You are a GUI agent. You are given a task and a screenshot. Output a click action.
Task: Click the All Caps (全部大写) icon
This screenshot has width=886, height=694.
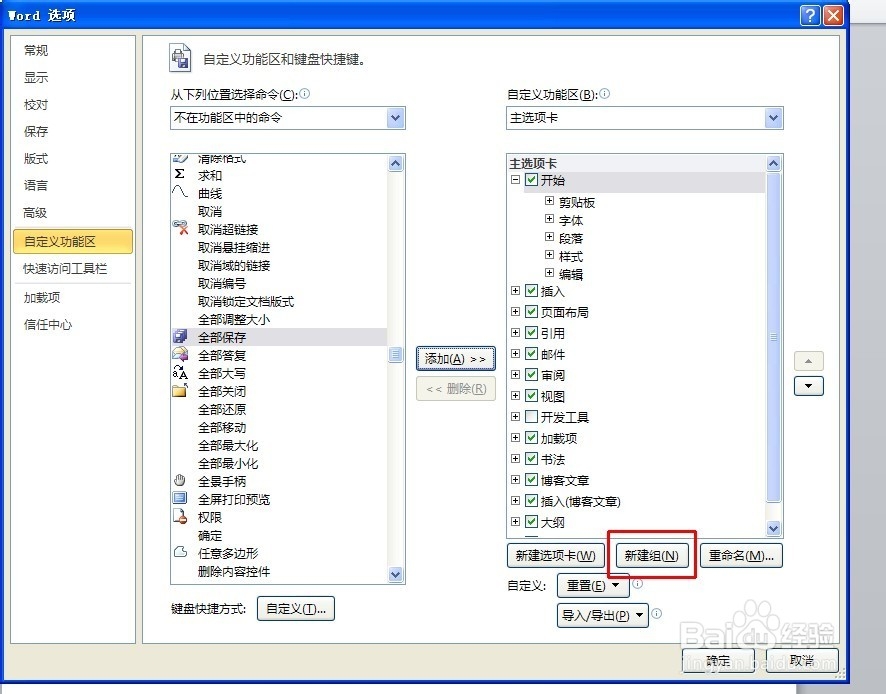click(180, 372)
